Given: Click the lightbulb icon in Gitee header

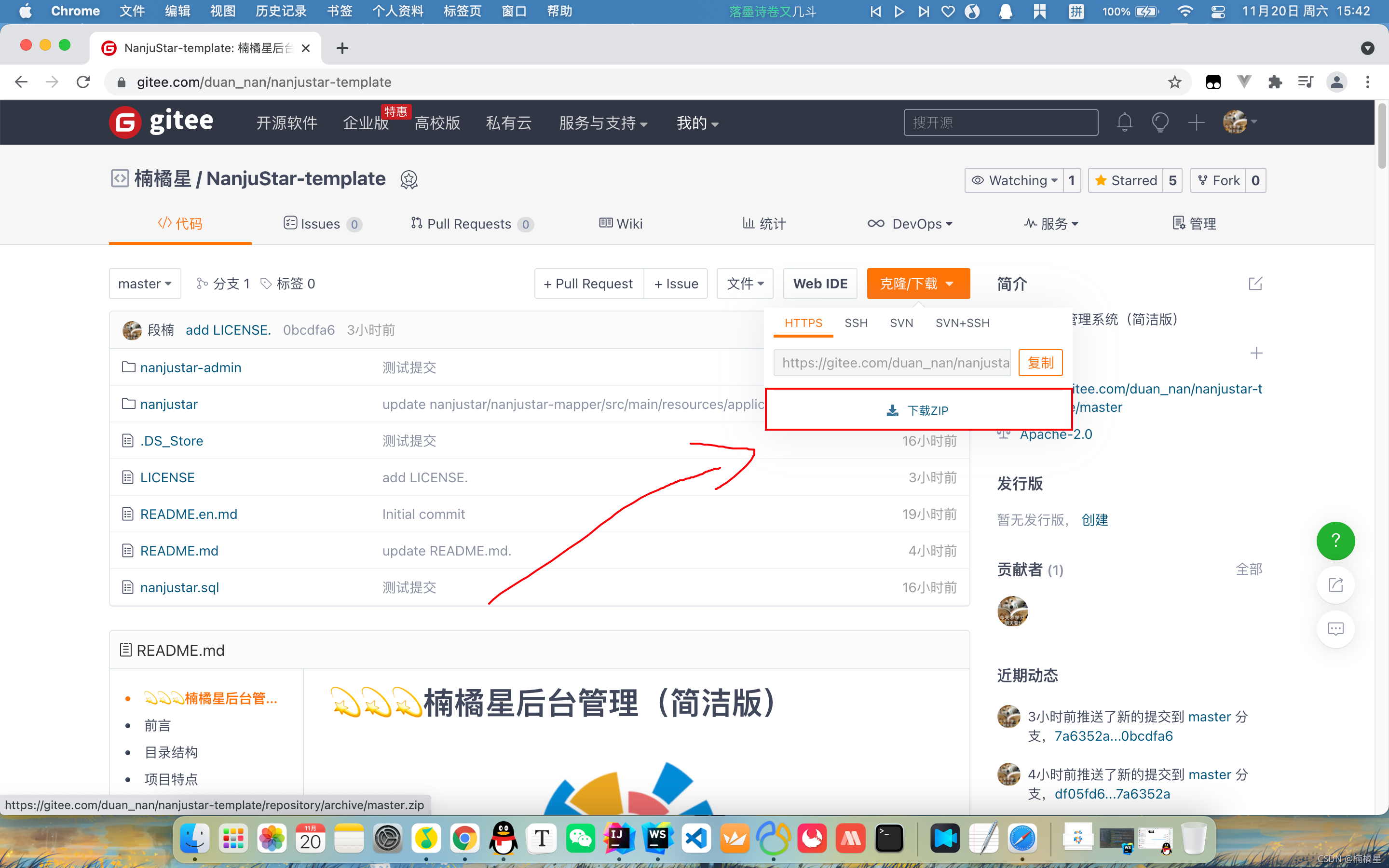Looking at the screenshot, I should 1160,122.
